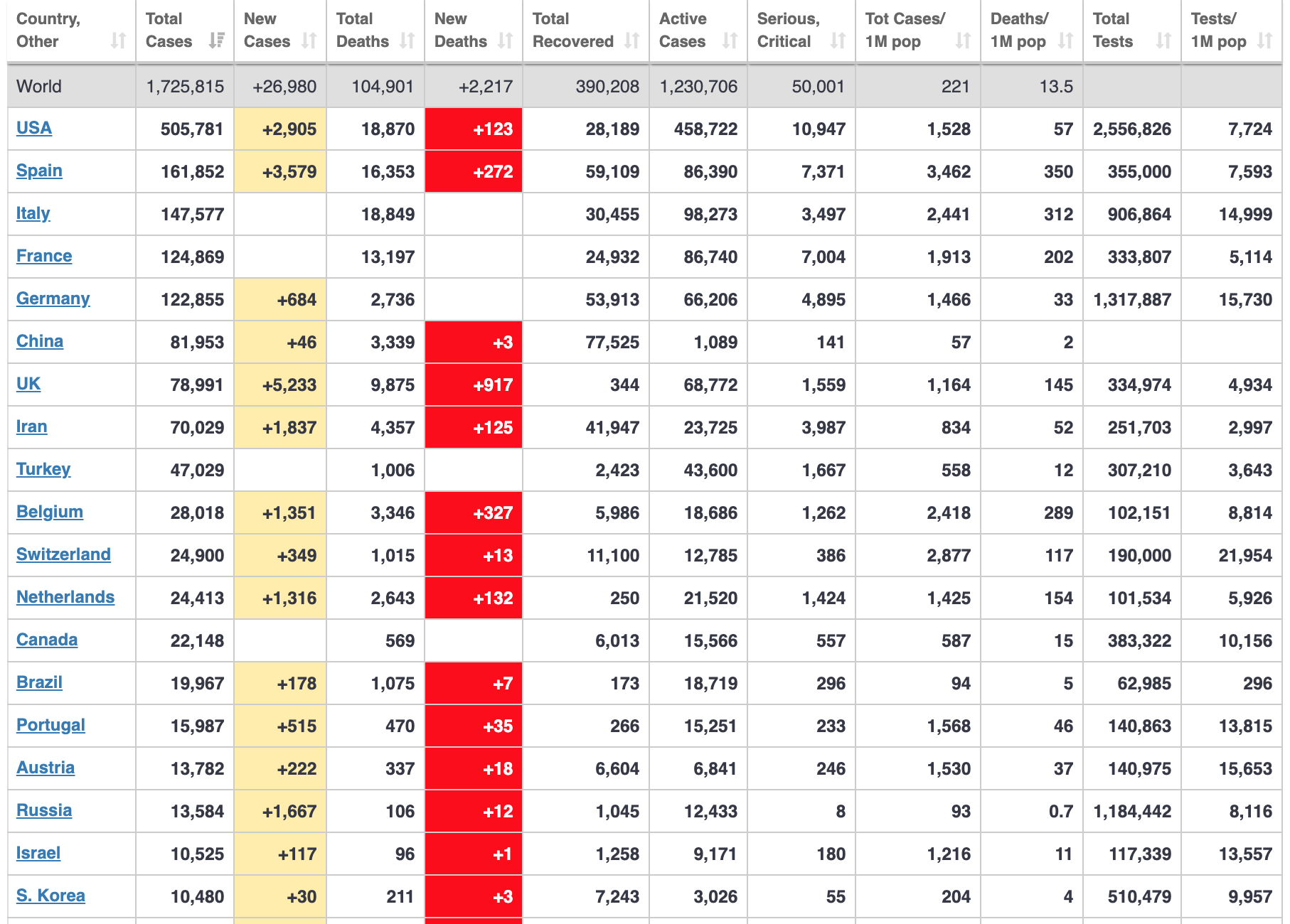Open the Belgium country link
The width and height of the screenshot is (1290, 924).
pyautogui.click(x=50, y=512)
